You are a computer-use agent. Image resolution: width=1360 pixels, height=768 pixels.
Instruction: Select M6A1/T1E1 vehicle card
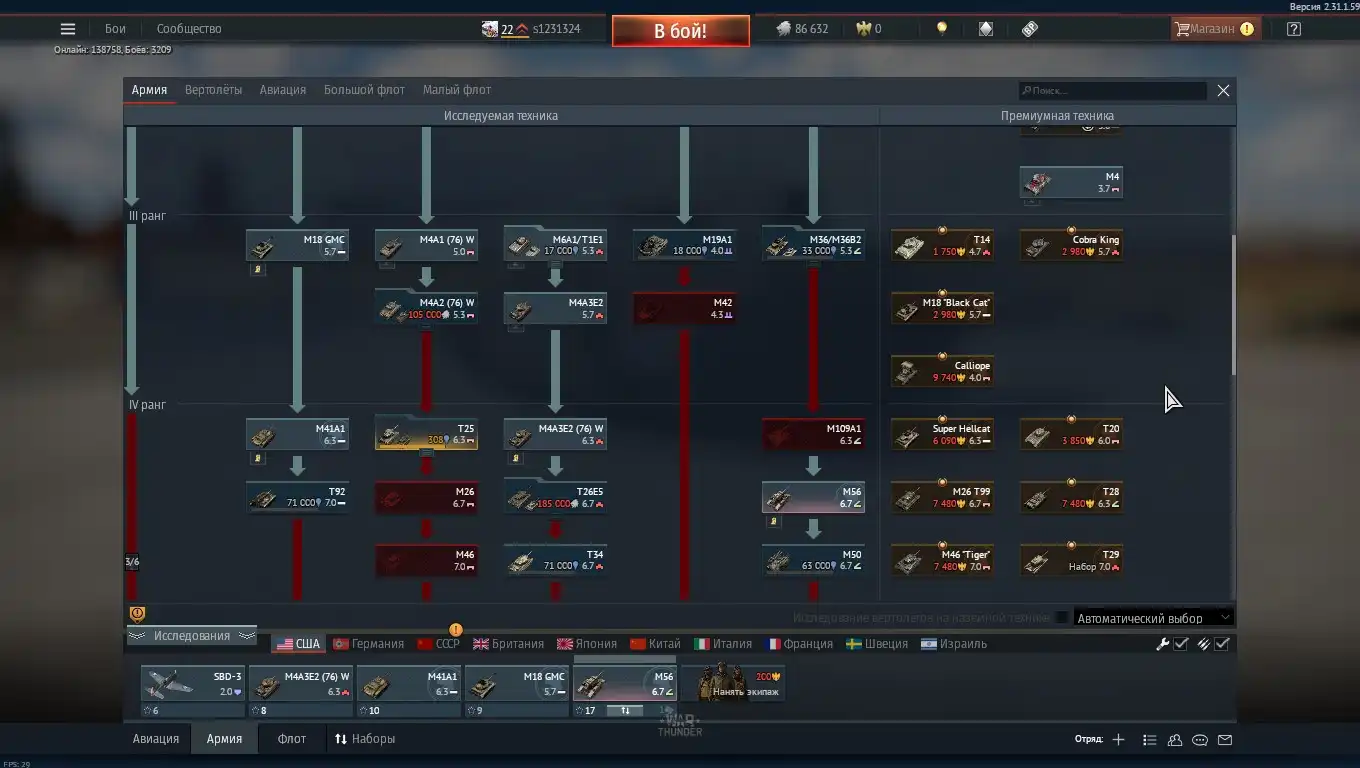555,246
